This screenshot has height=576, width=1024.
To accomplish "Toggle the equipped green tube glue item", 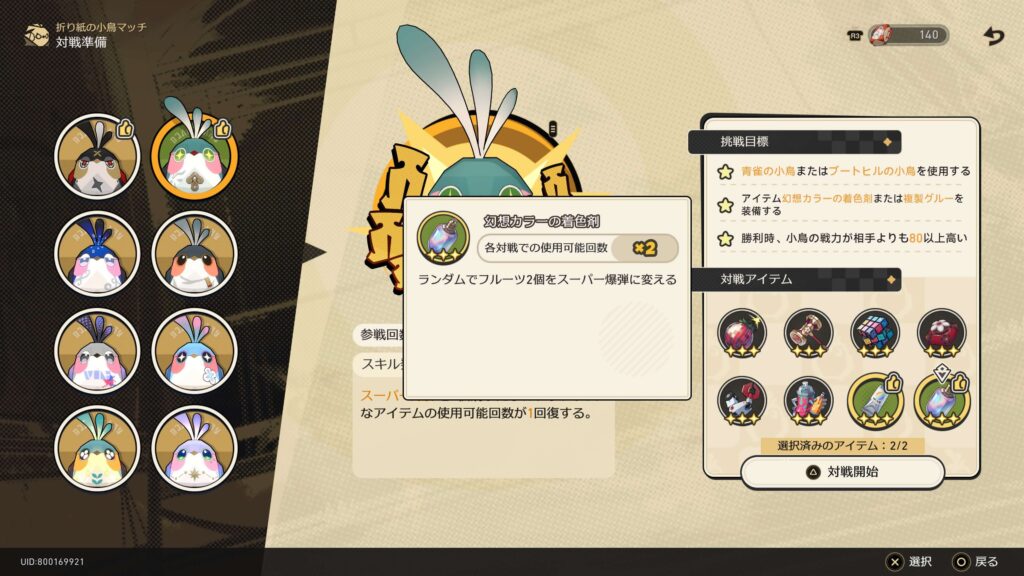I will pos(875,401).
